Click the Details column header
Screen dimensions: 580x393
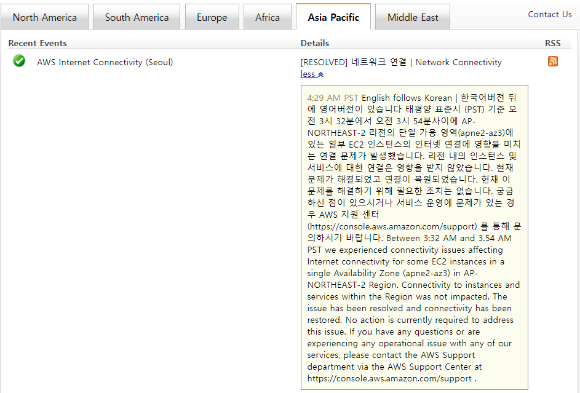point(314,43)
